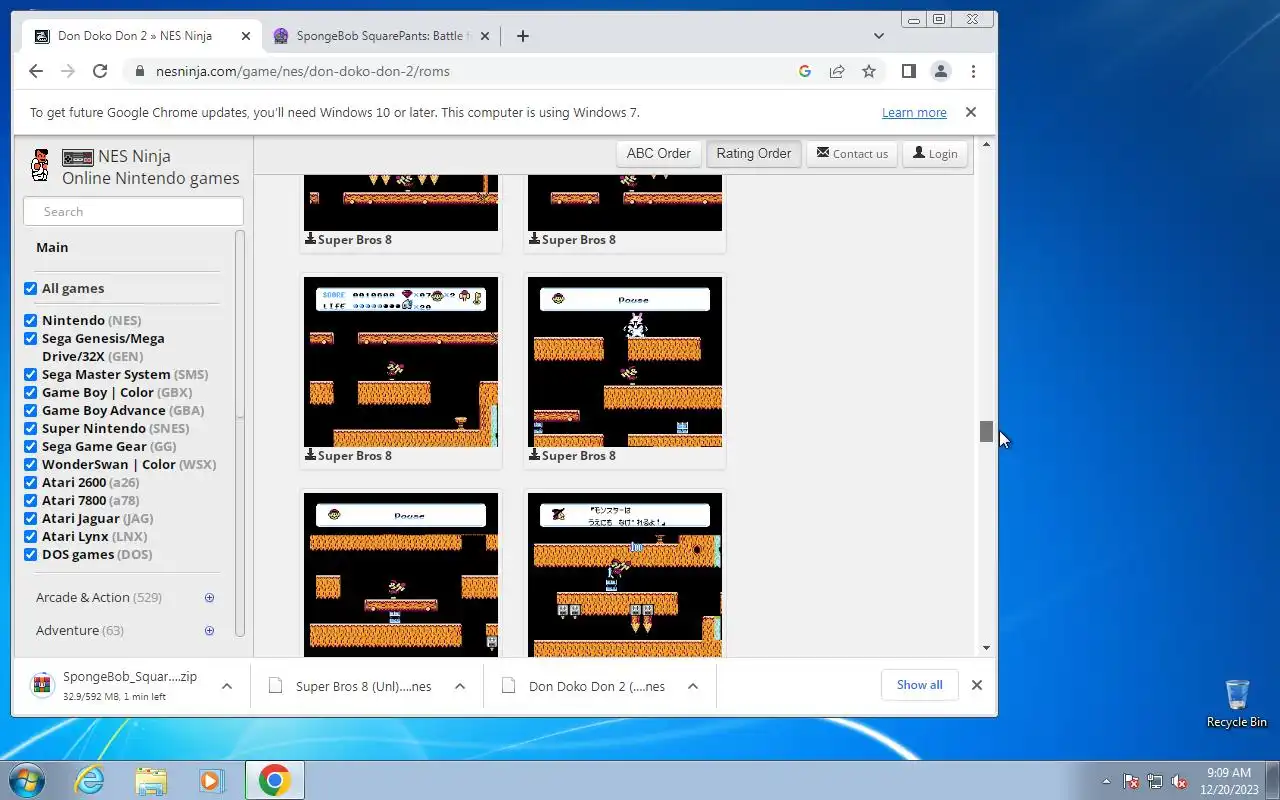The height and width of the screenshot is (800, 1280).
Task: Open Super Bros 8 download options arrow
Action: point(460,686)
